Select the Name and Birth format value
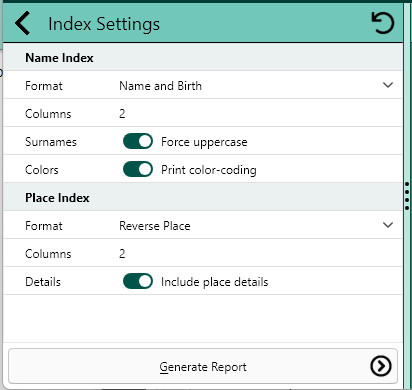This screenshot has height=390, width=412. coord(160,86)
